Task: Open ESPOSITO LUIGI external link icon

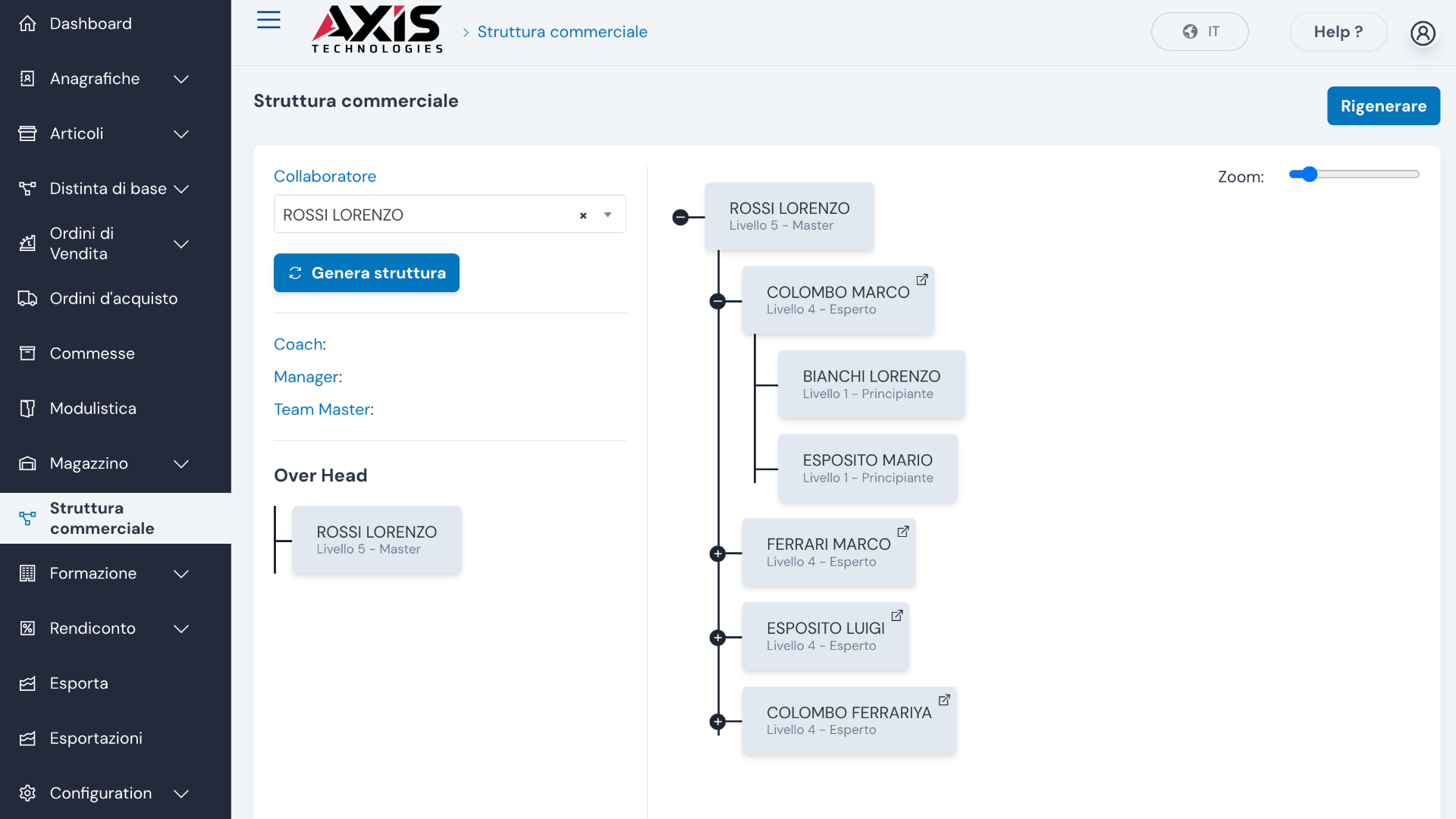Action: 897,616
